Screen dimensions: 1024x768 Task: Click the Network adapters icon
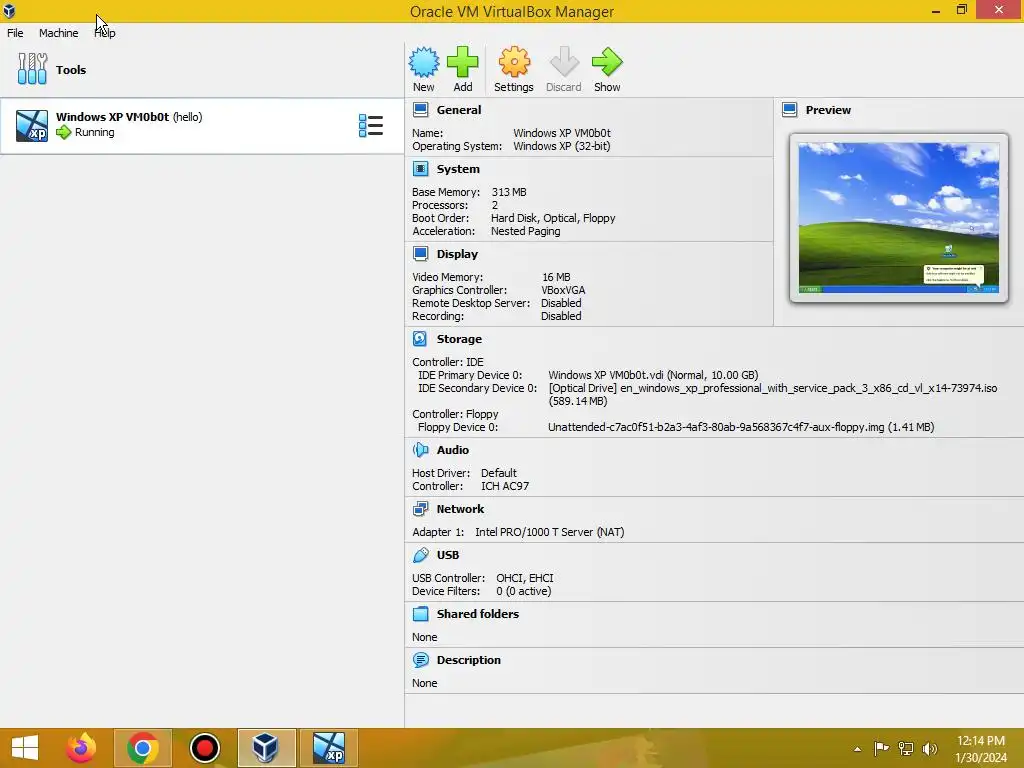421,508
